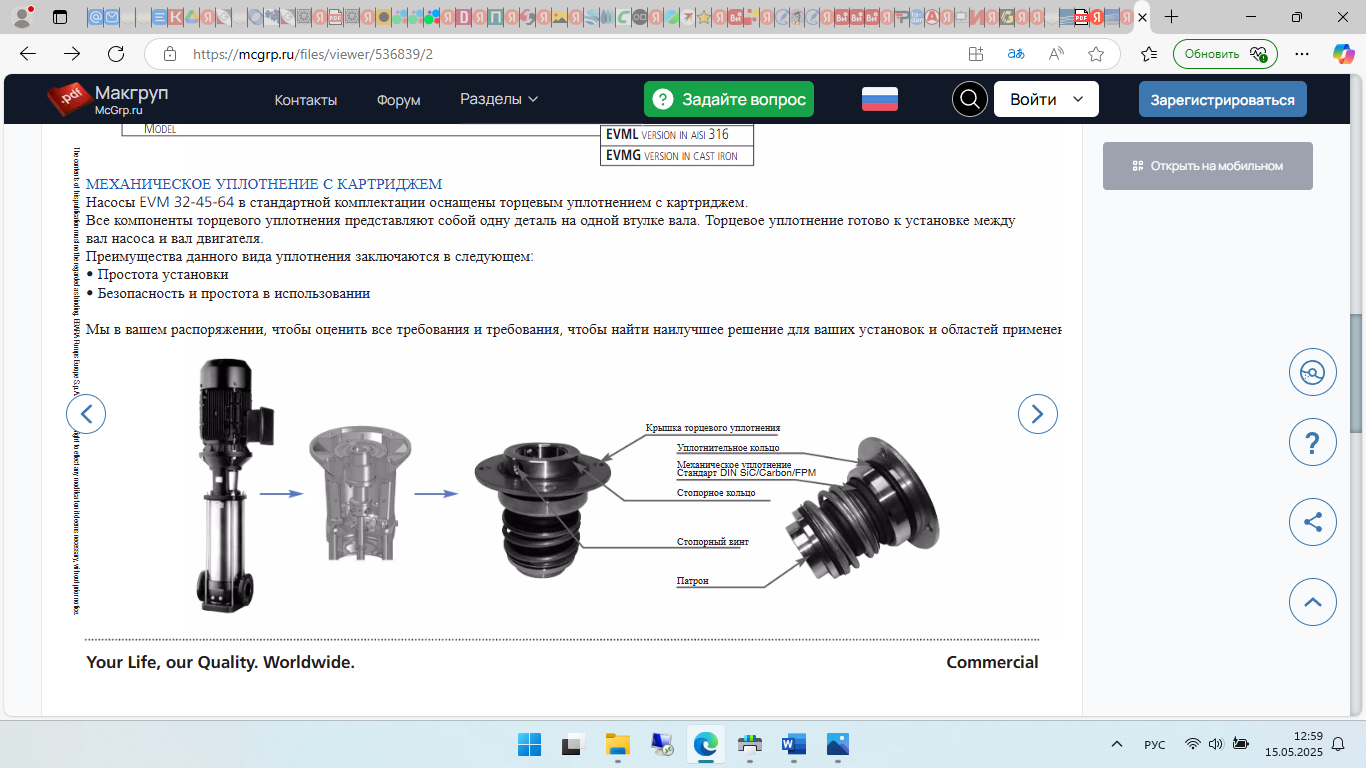1366x768 pixels.
Task: Click the scroll-to-top chevron button
Action: pyautogui.click(x=1313, y=602)
